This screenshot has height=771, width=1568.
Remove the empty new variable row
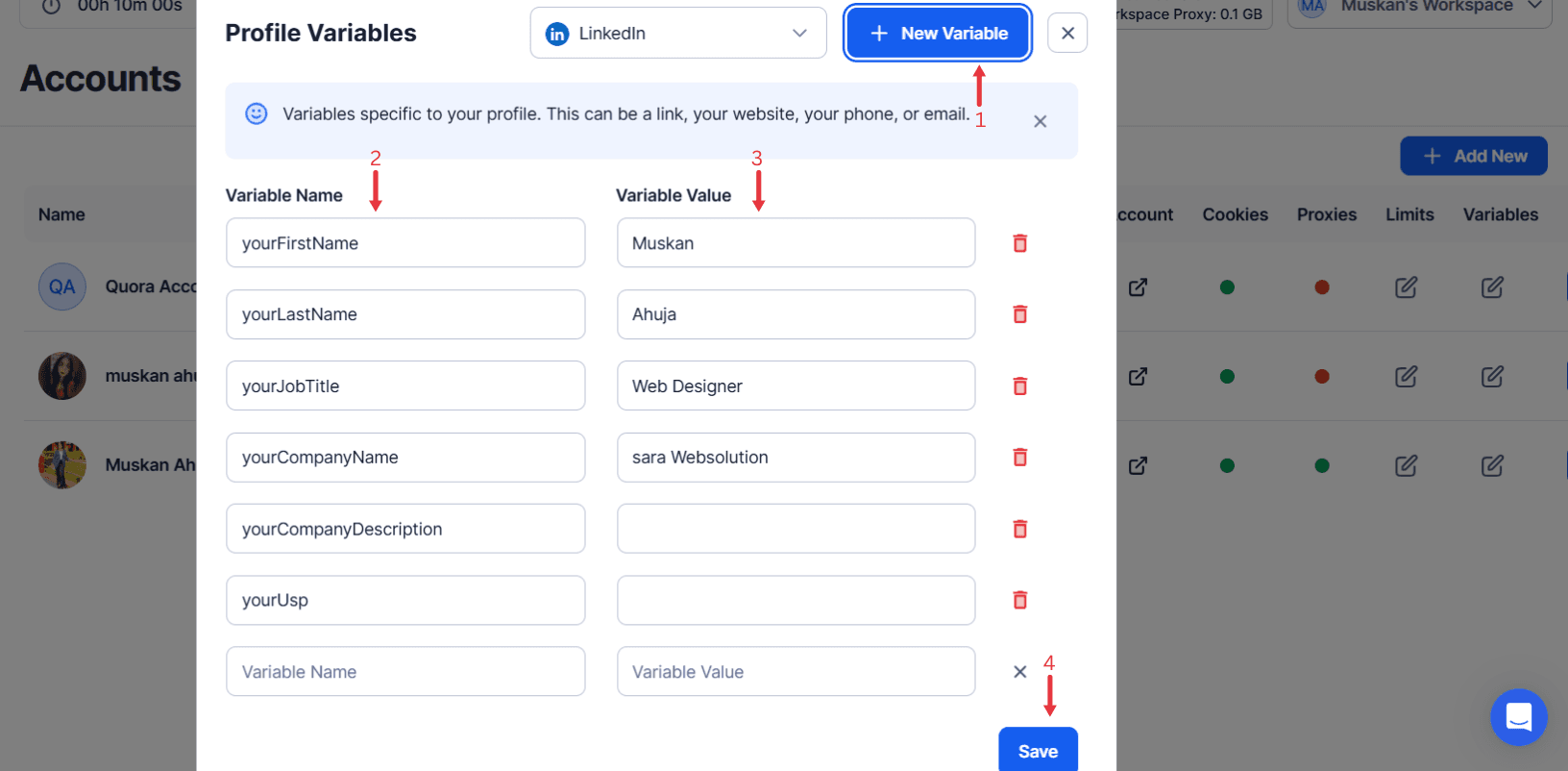pyautogui.click(x=1019, y=672)
